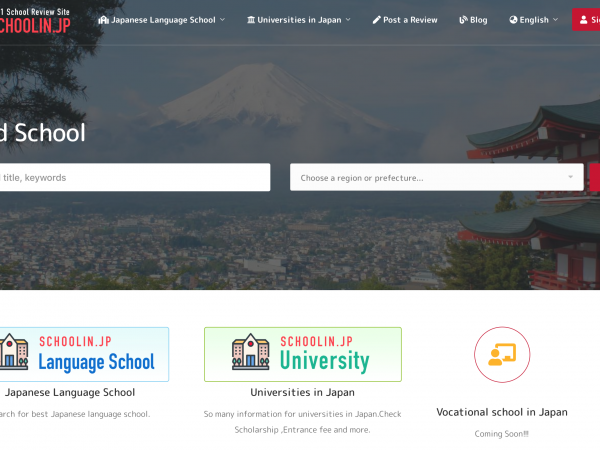Click the Blog icon in the navigation bar

[x=463, y=20]
